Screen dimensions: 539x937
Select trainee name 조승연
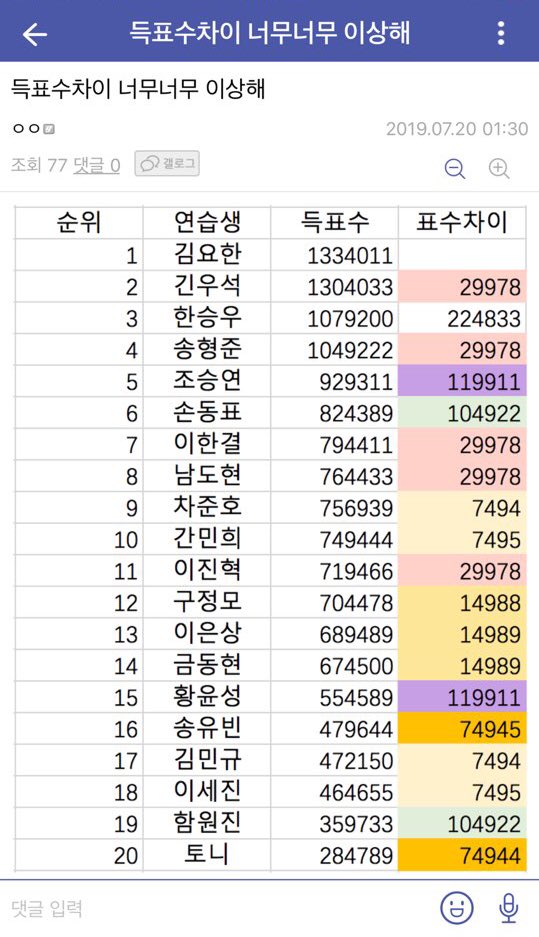click(x=207, y=381)
